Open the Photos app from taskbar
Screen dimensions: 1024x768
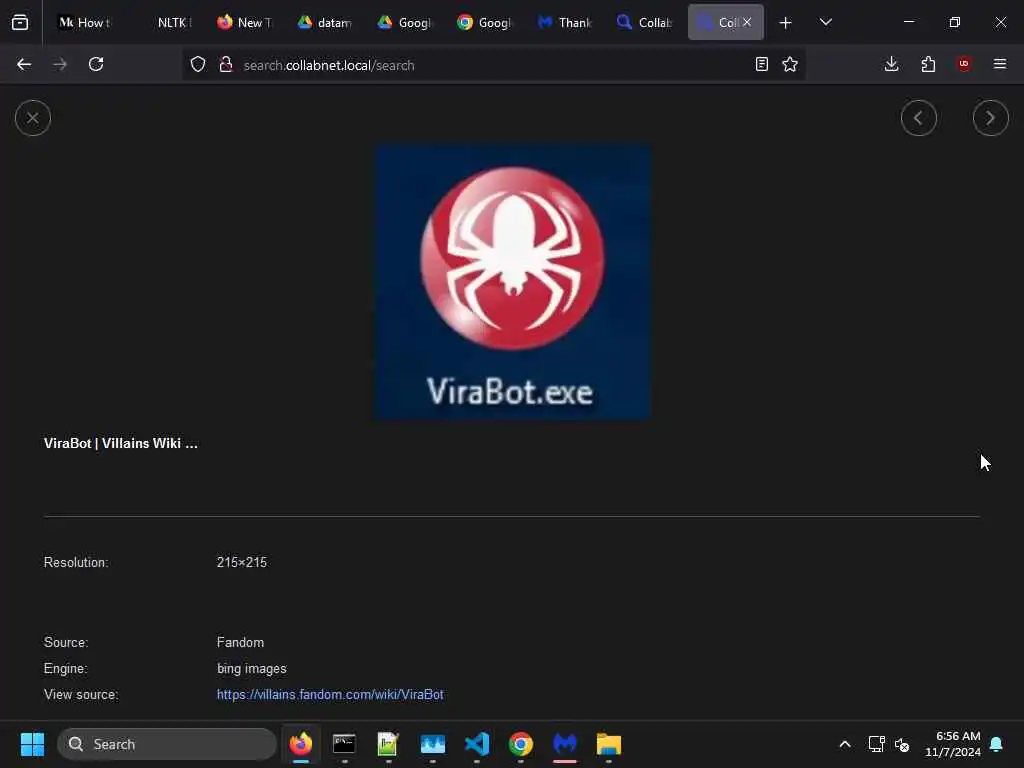pos(432,744)
